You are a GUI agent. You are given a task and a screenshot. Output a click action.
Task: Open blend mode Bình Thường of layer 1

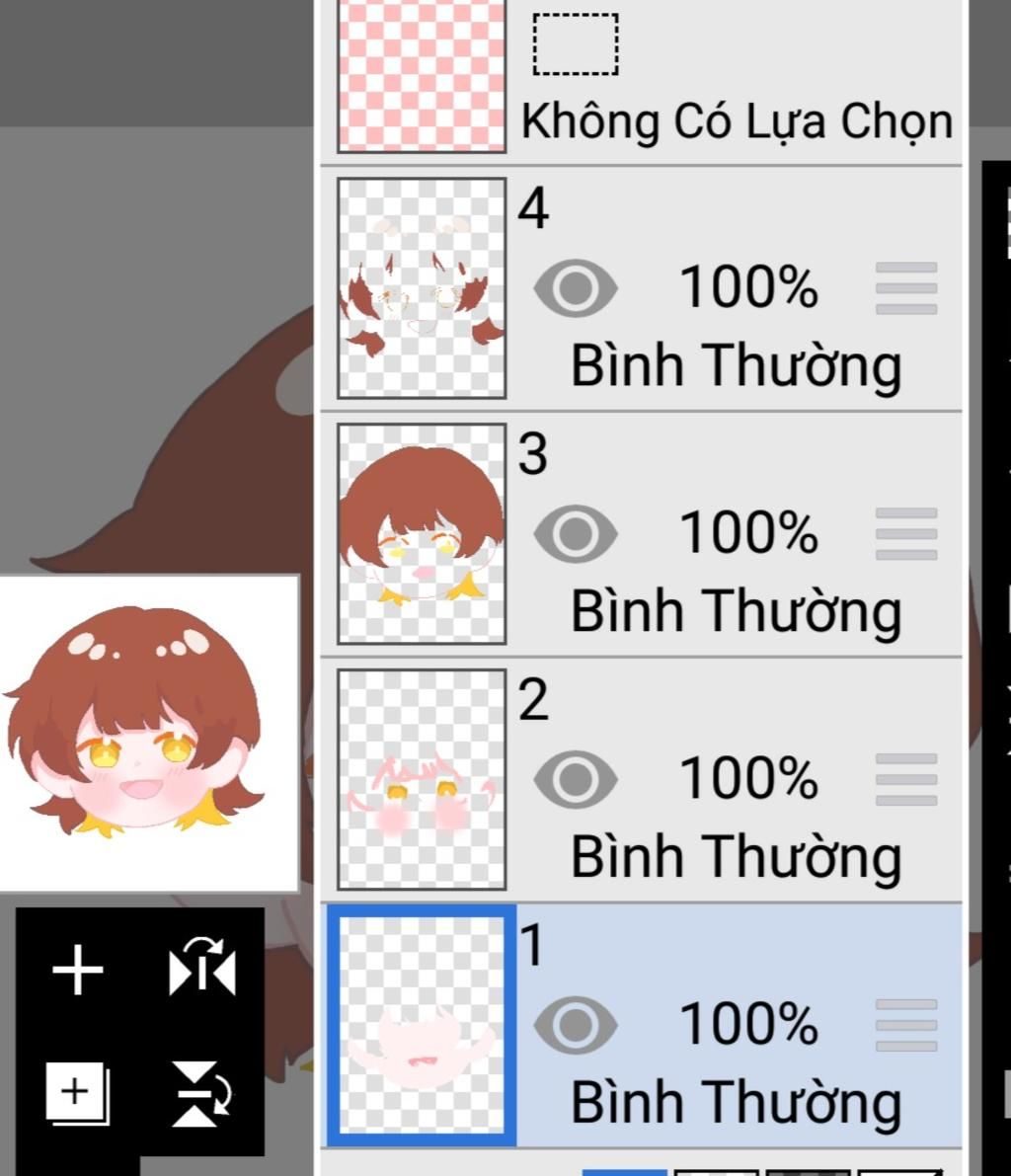pos(736,1103)
